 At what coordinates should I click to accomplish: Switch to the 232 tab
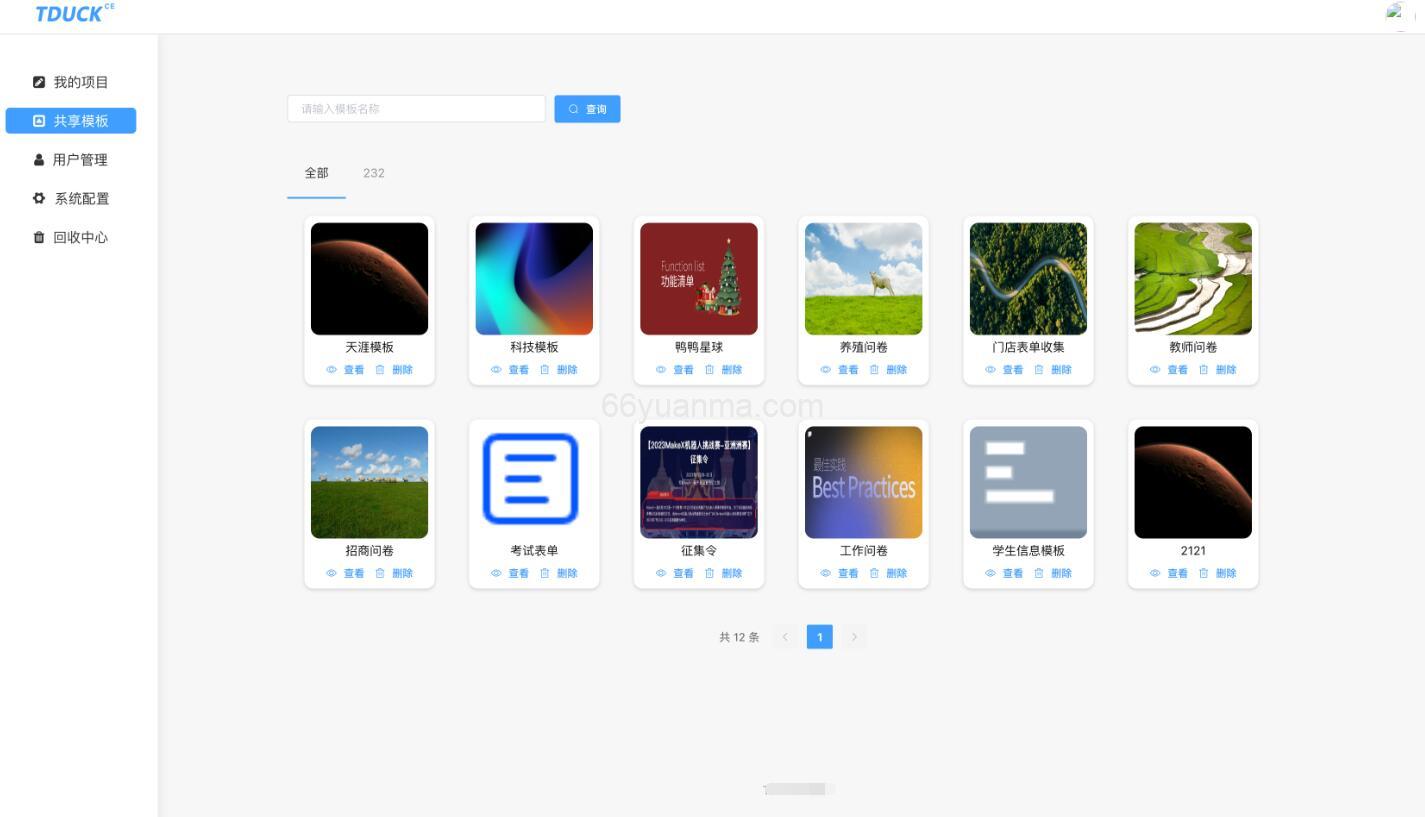coord(374,172)
